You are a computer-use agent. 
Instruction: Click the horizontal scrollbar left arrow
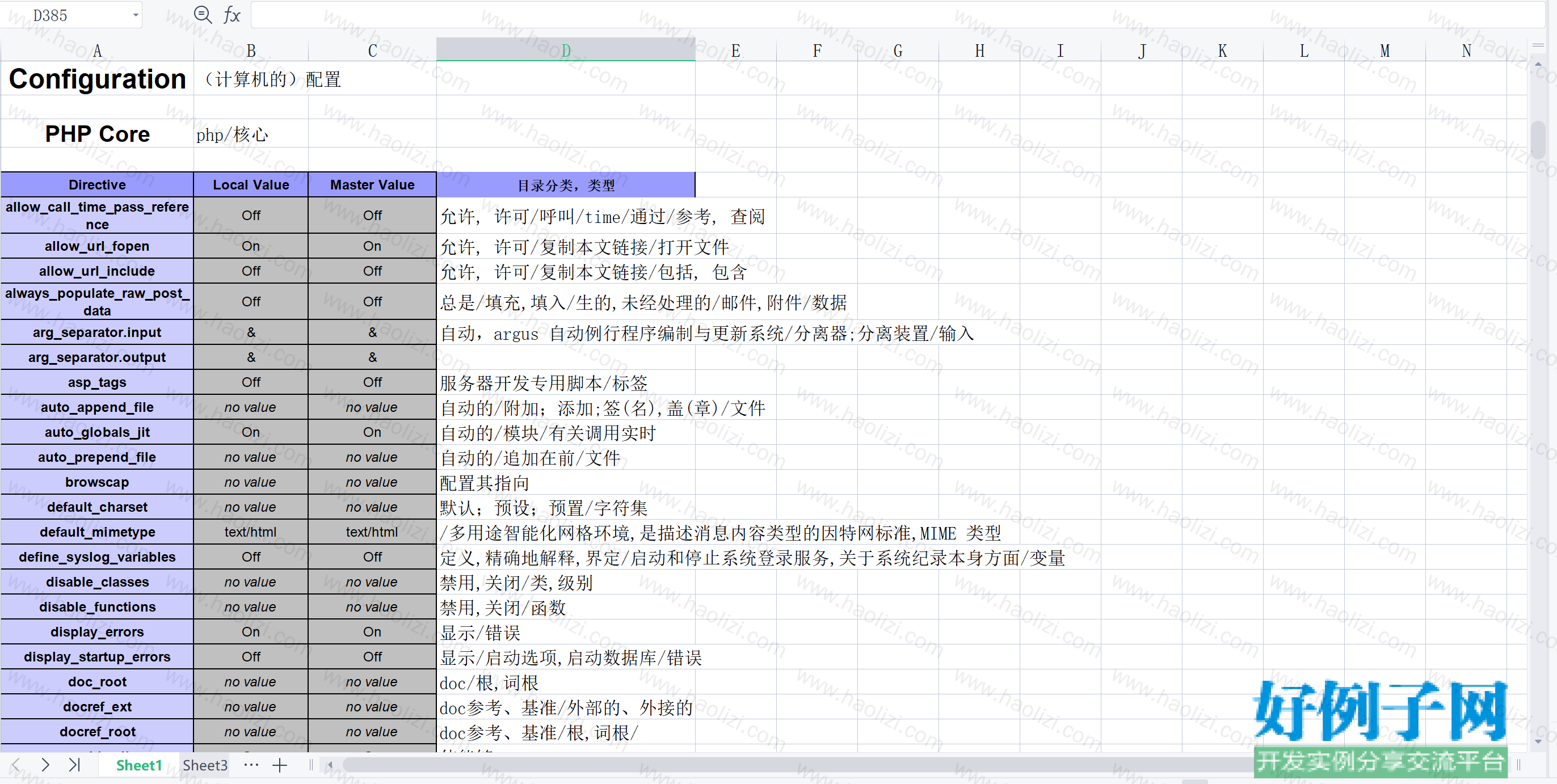[x=330, y=765]
